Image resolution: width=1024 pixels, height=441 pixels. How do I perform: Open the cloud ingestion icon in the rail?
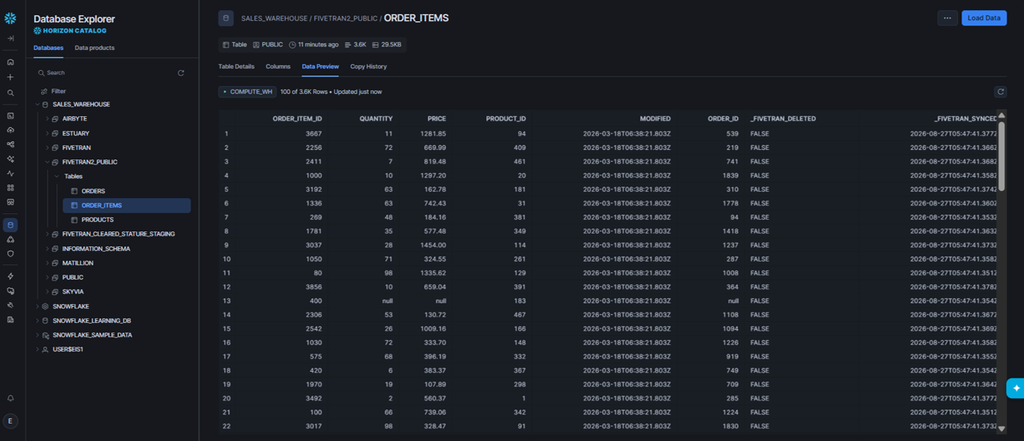(10, 130)
